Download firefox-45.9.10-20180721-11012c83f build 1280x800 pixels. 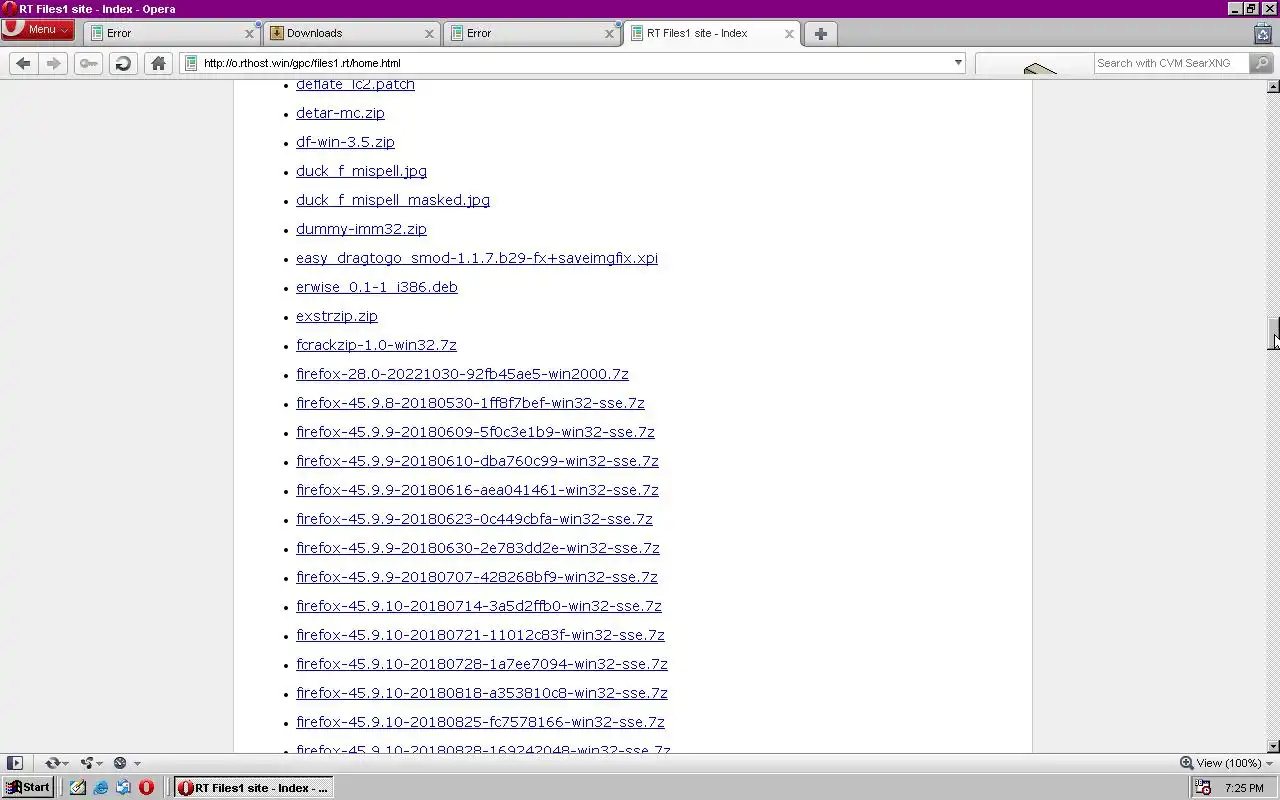(x=480, y=635)
